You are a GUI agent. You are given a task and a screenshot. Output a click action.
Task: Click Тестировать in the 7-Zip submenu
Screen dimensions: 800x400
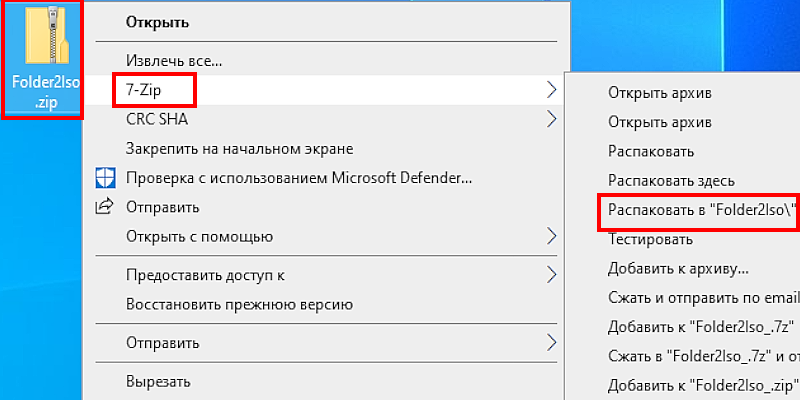tap(650, 239)
